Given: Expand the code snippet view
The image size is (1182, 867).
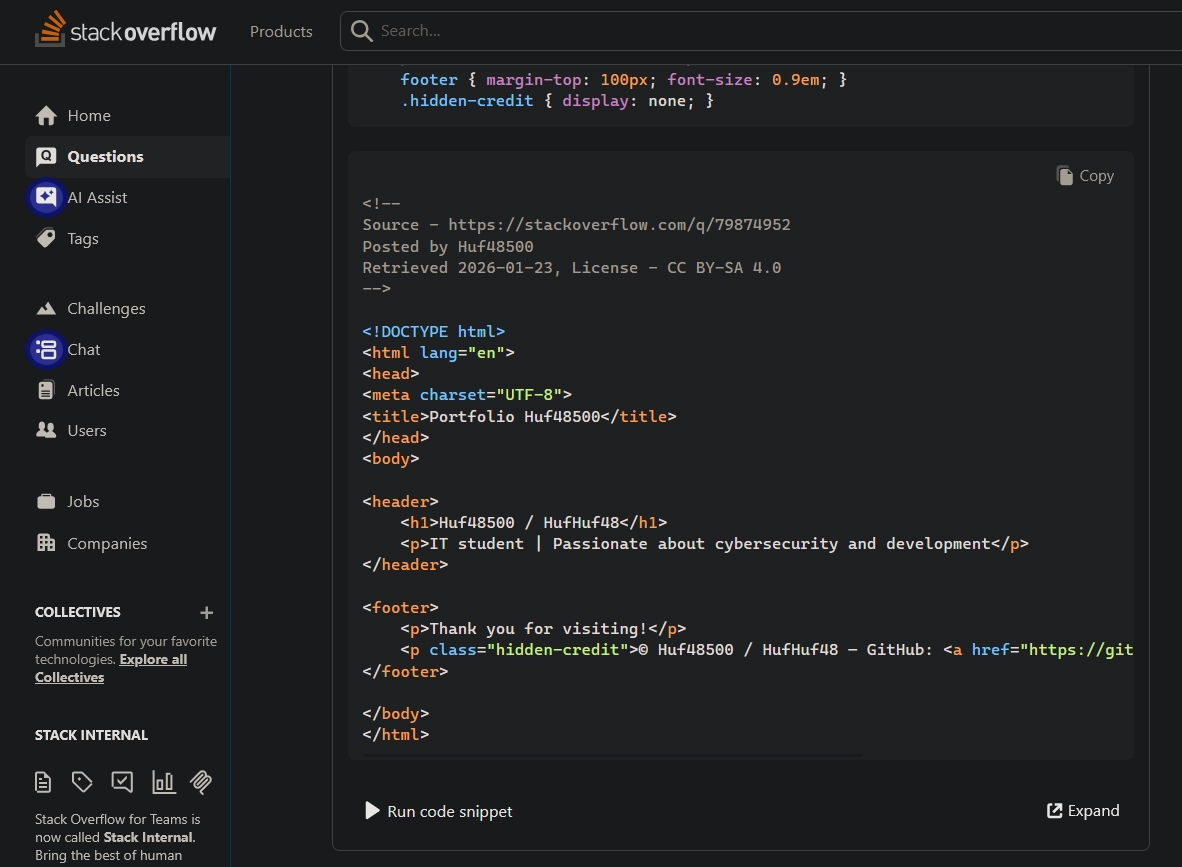Looking at the screenshot, I should (x=1083, y=811).
